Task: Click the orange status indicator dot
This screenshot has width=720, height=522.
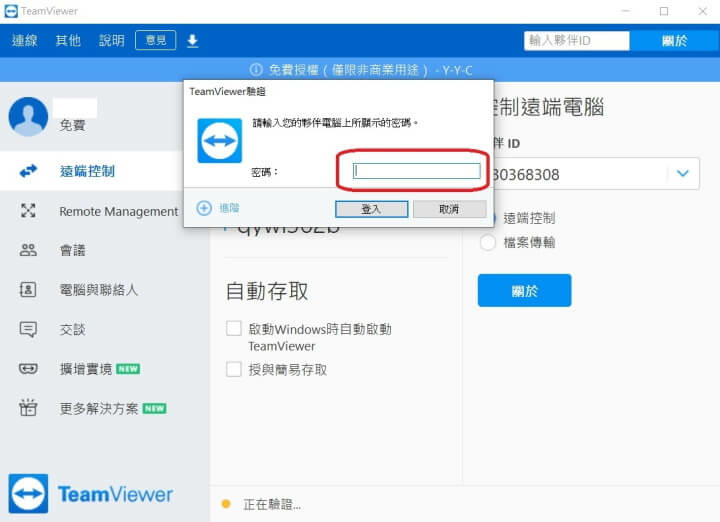Action: tap(226, 504)
